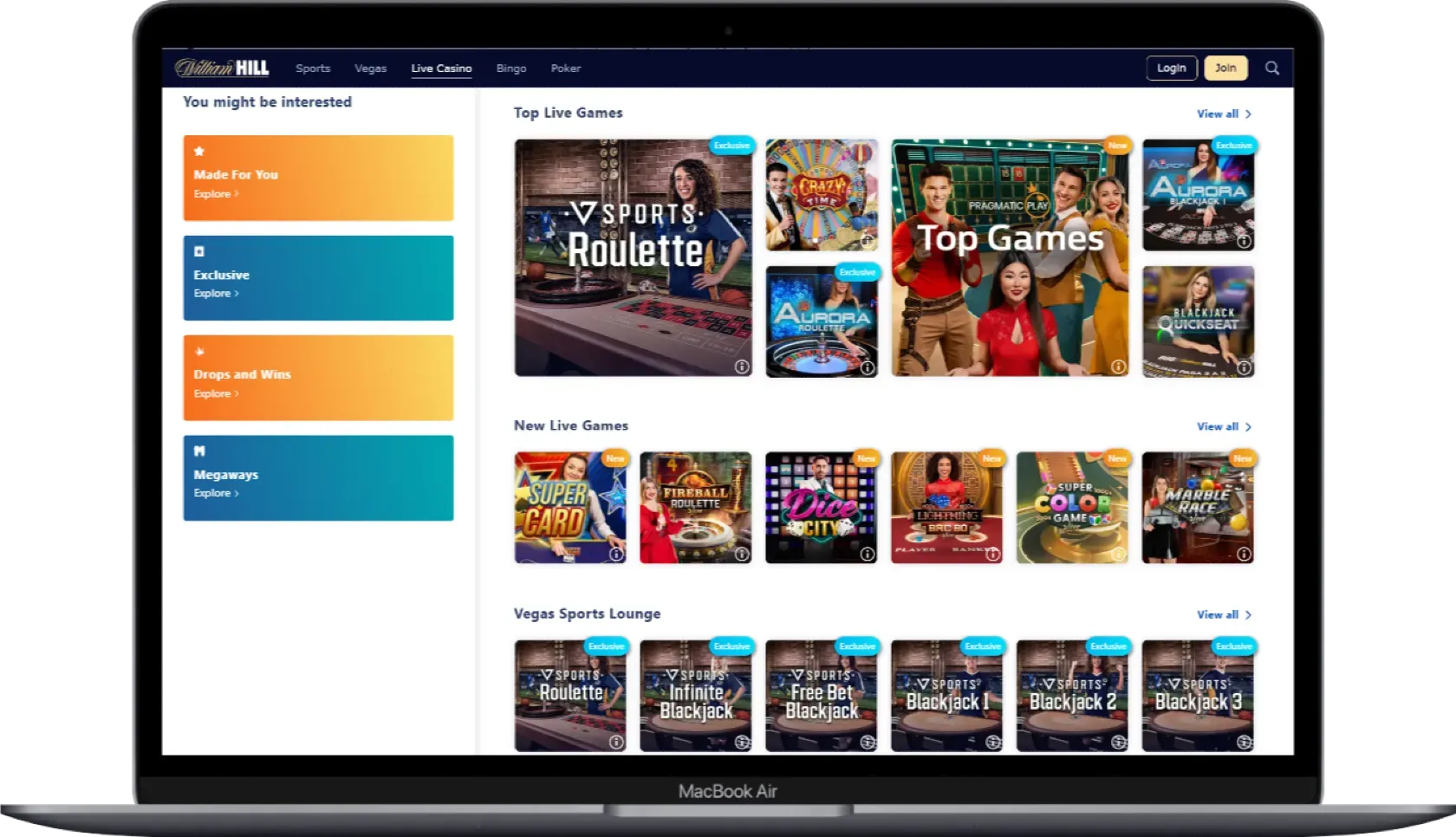Launch V Sports Blackjack 1 table
This screenshot has height=837, width=1456.
[x=947, y=696]
